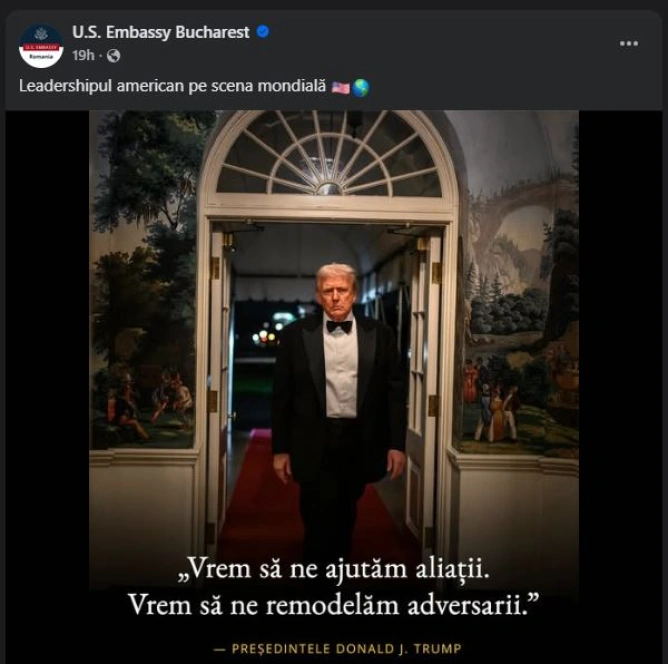Click the line 'Vrem să ne remodelăm adversarii'
The width and height of the screenshot is (668, 664).
(x=334, y=605)
